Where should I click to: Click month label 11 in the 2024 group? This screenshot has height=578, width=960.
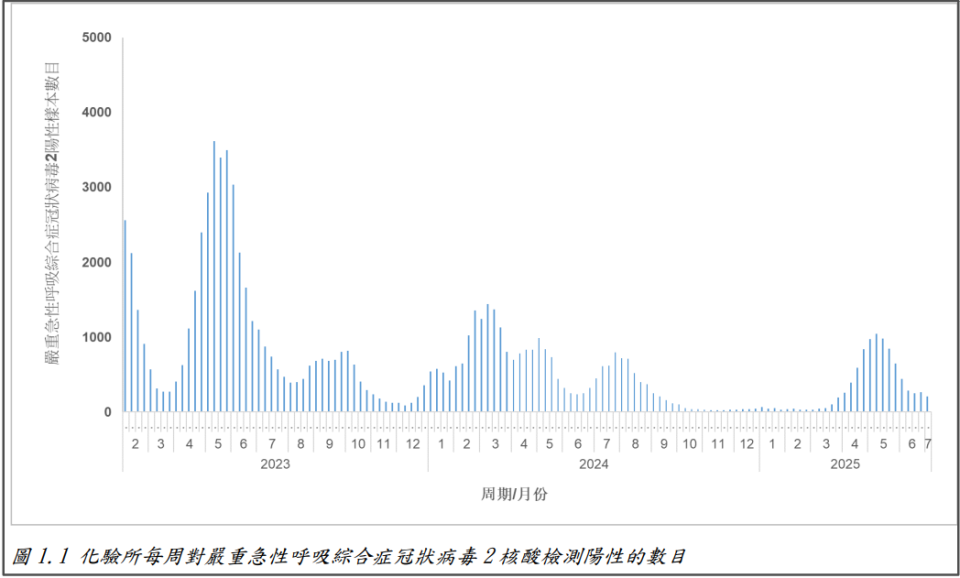(718, 444)
